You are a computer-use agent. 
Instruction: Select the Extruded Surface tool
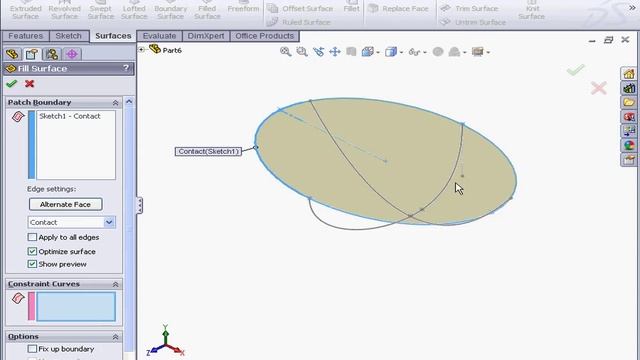click(25, 11)
